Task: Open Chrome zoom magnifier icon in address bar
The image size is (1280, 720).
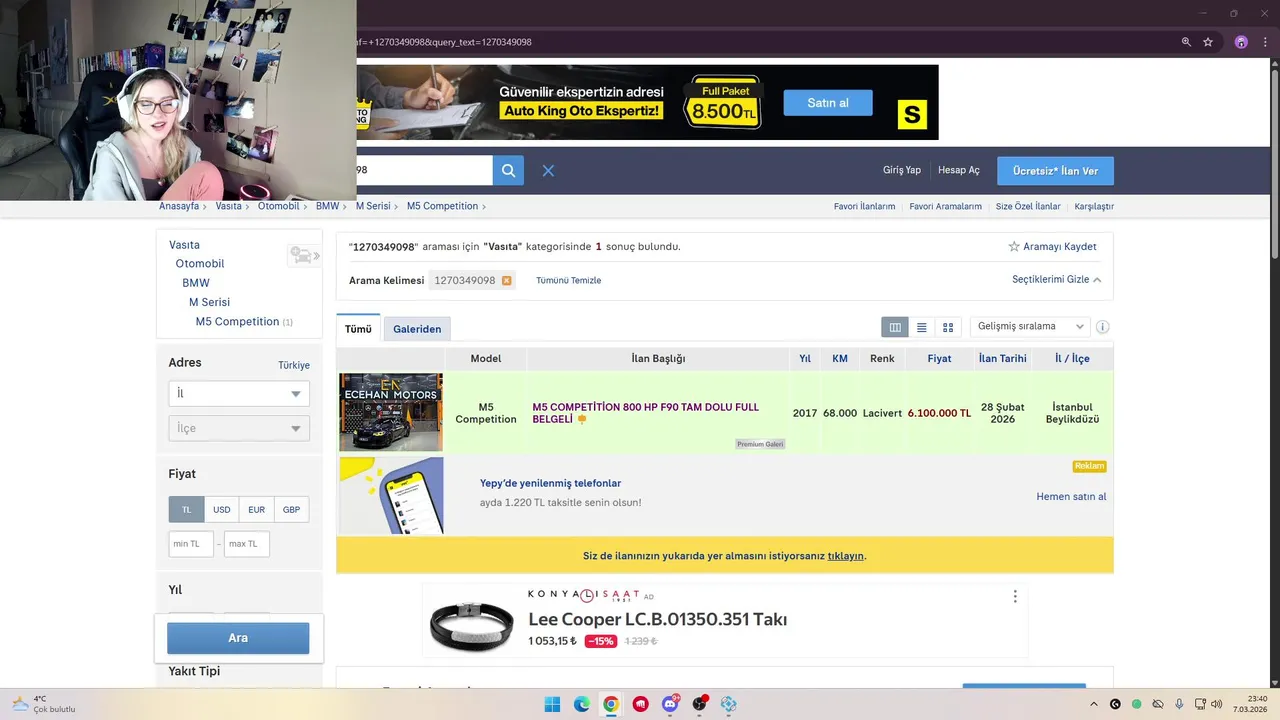Action: point(1186,42)
